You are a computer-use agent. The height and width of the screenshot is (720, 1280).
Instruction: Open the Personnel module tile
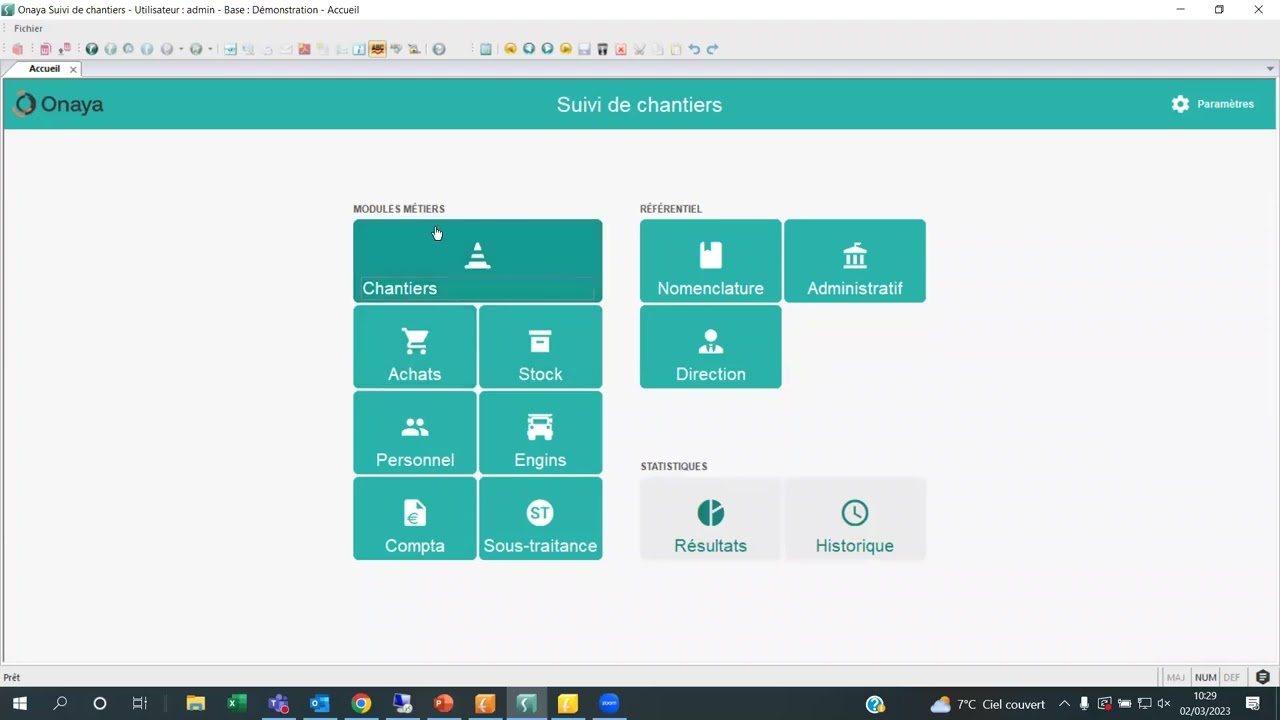point(415,433)
